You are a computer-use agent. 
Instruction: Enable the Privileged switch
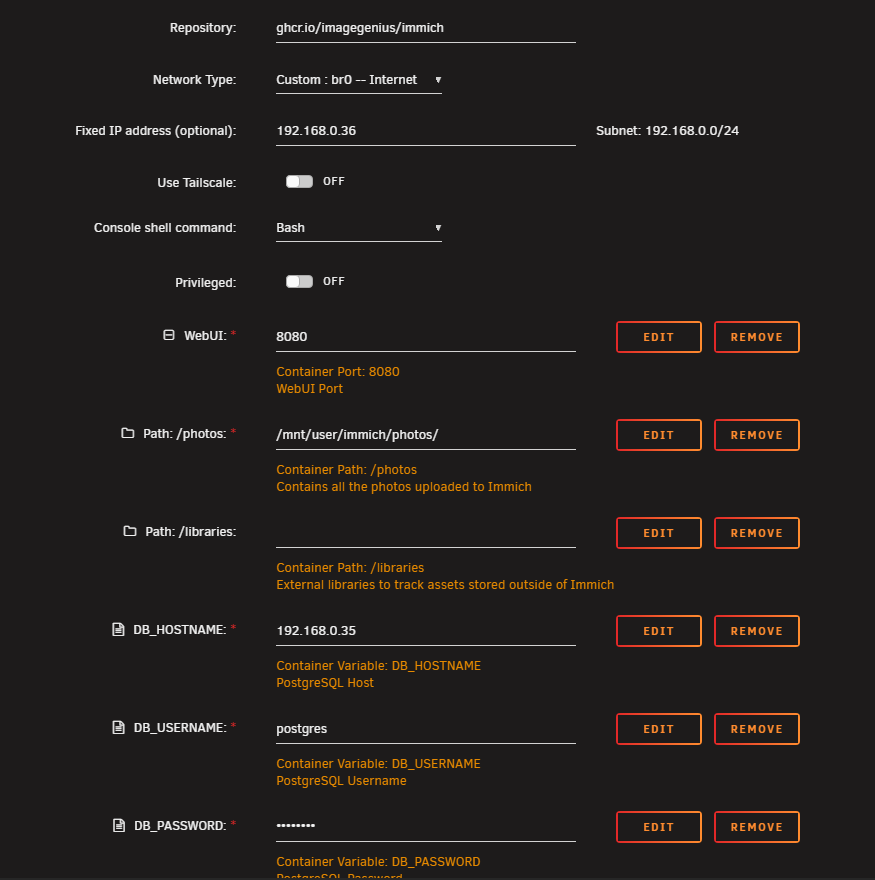click(x=299, y=281)
